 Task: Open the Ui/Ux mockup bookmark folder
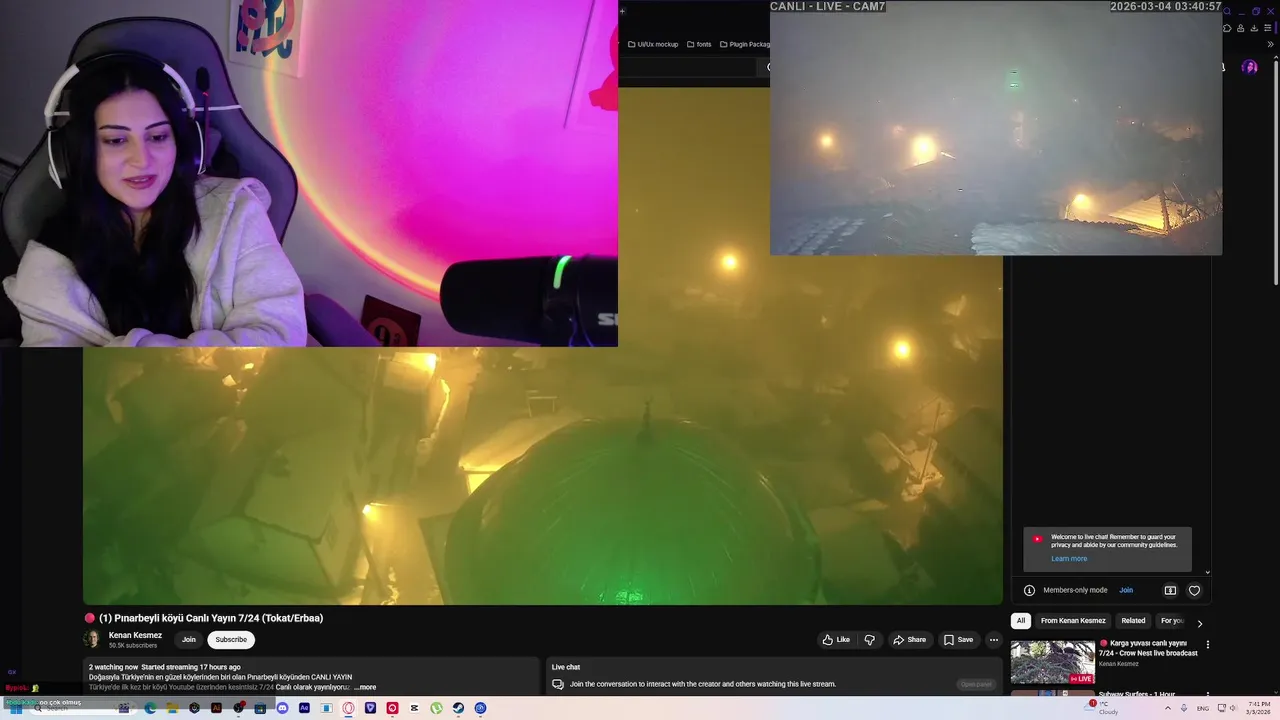coord(653,44)
